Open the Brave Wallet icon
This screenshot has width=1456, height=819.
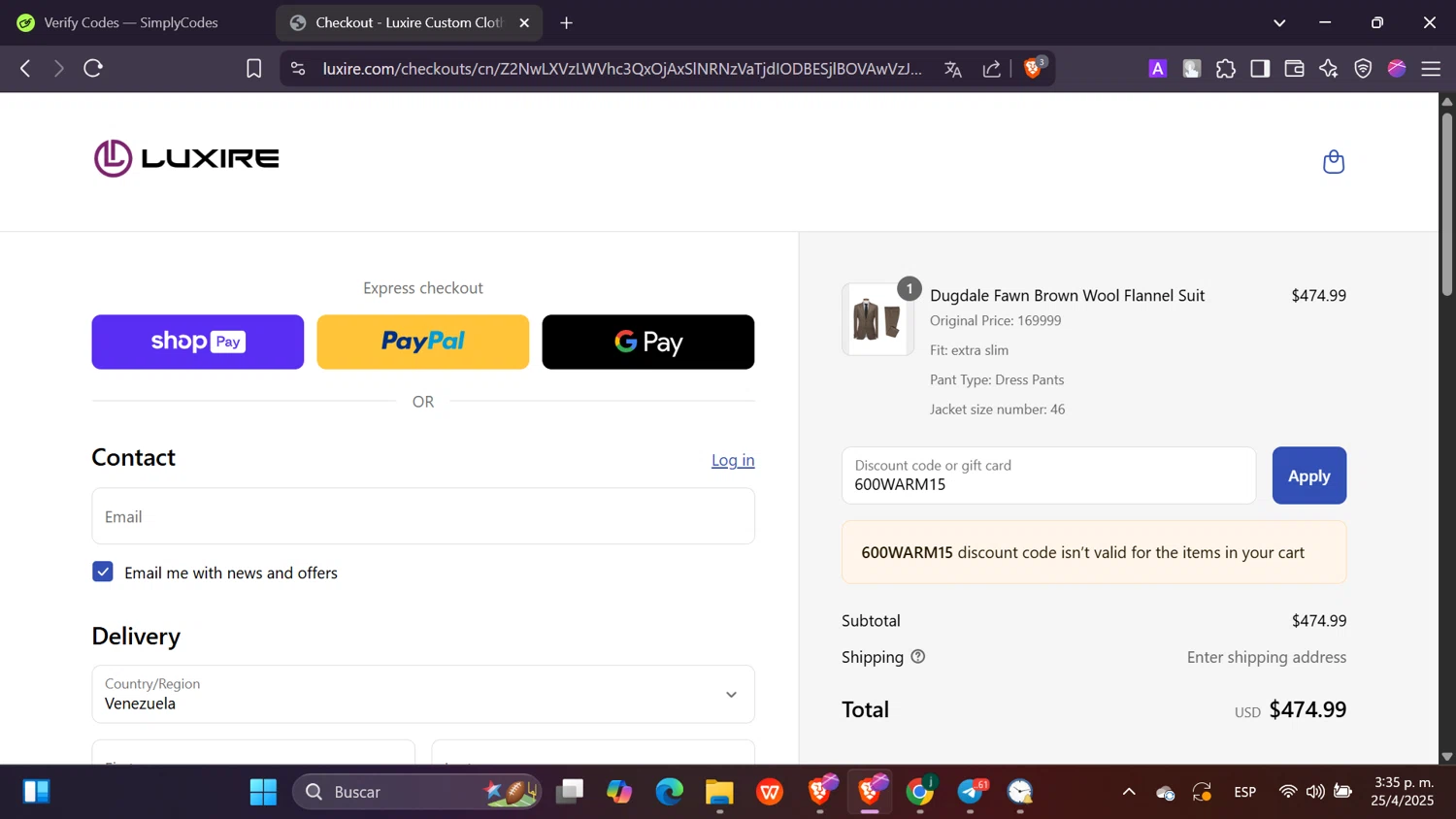coord(1294,68)
